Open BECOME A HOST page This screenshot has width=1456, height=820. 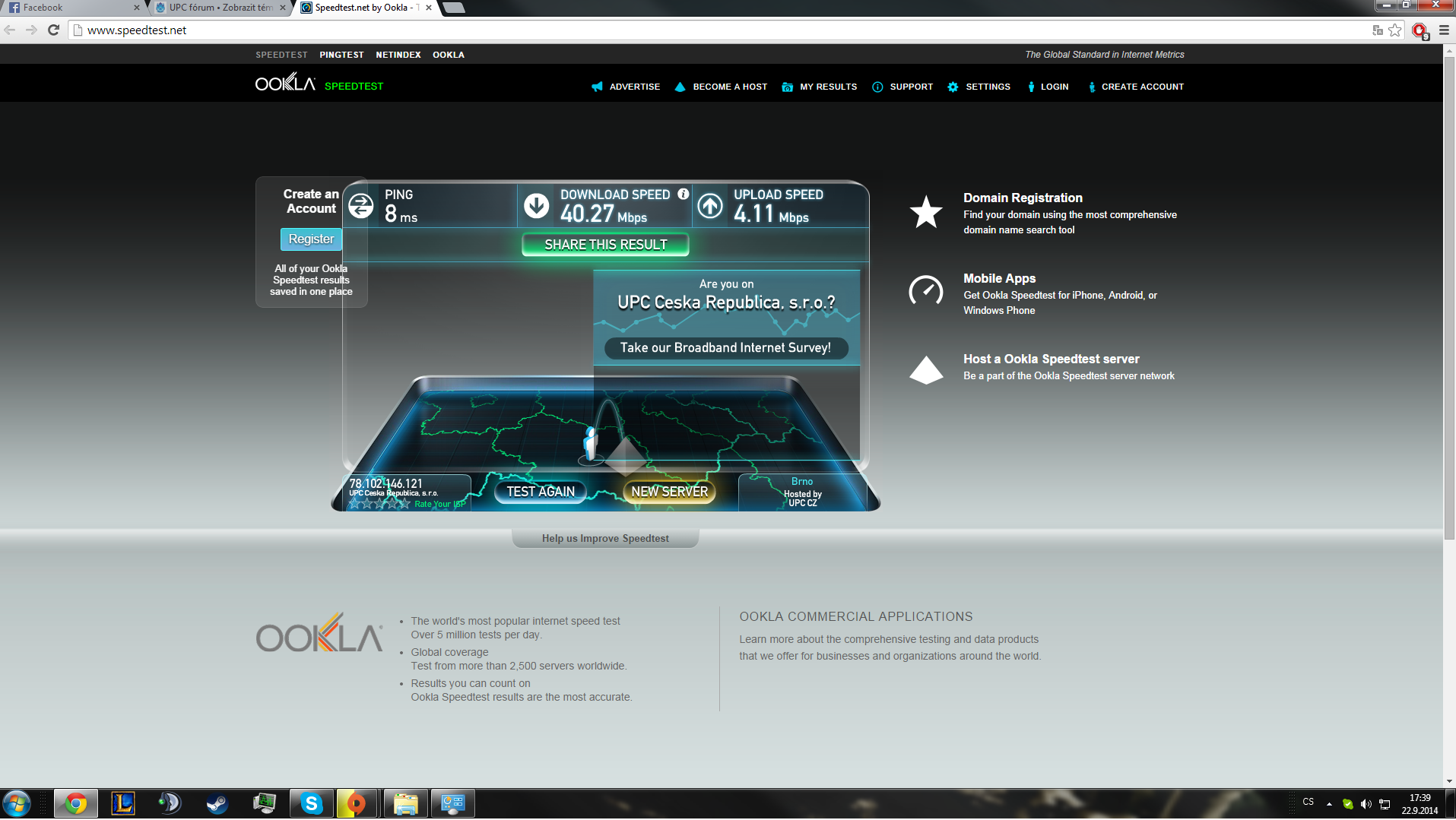(721, 87)
